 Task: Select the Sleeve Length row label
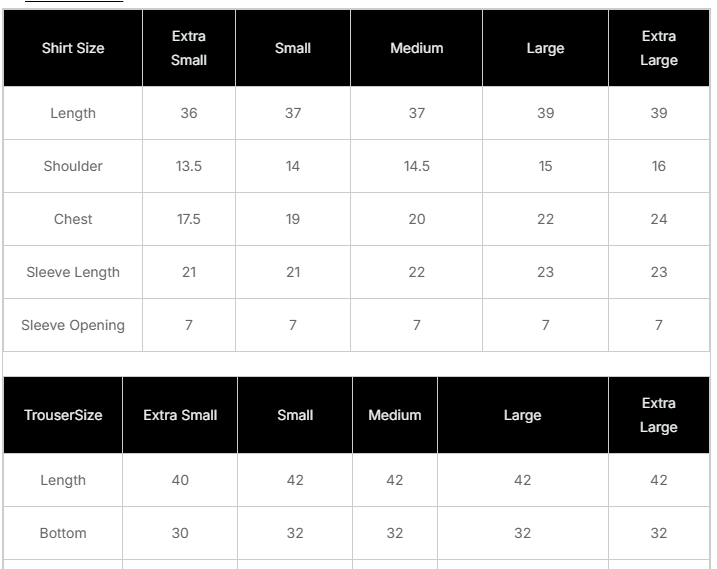tap(73, 272)
